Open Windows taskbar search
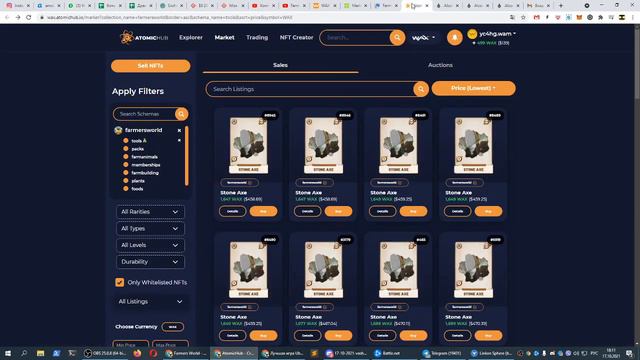640x360 pixels. (x=24, y=353)
